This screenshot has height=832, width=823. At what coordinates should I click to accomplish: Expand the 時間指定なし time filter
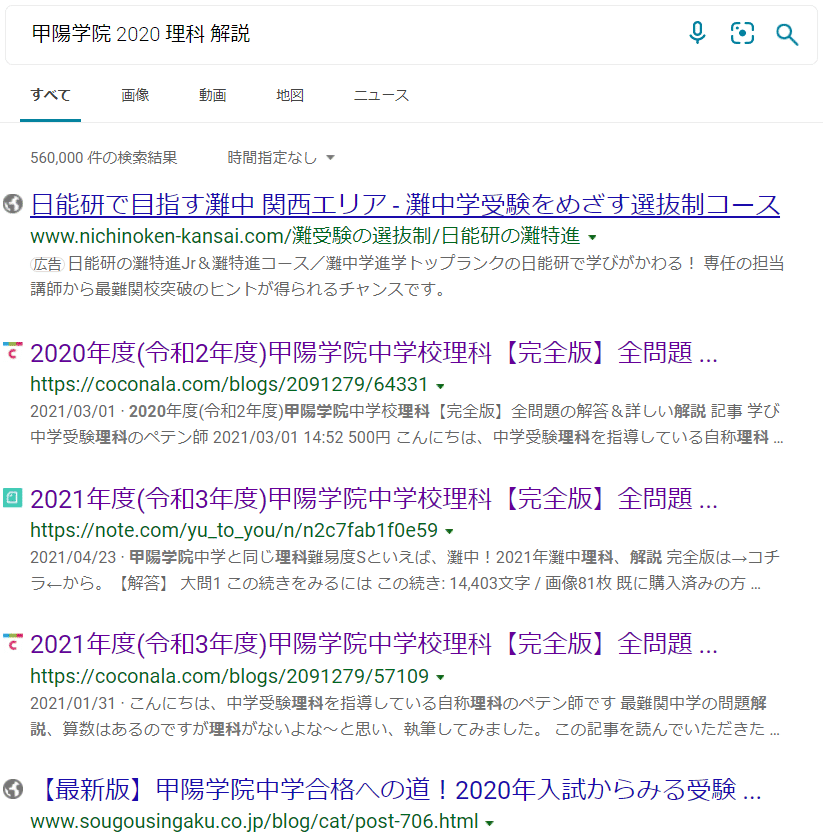coord(281,158)
